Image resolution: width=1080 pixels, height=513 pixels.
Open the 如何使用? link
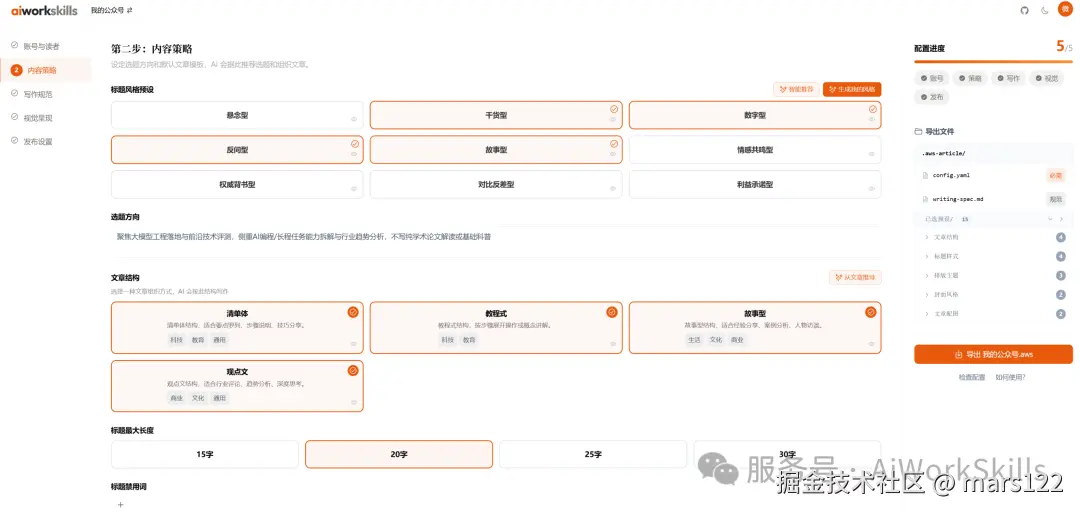point(1010,377)
